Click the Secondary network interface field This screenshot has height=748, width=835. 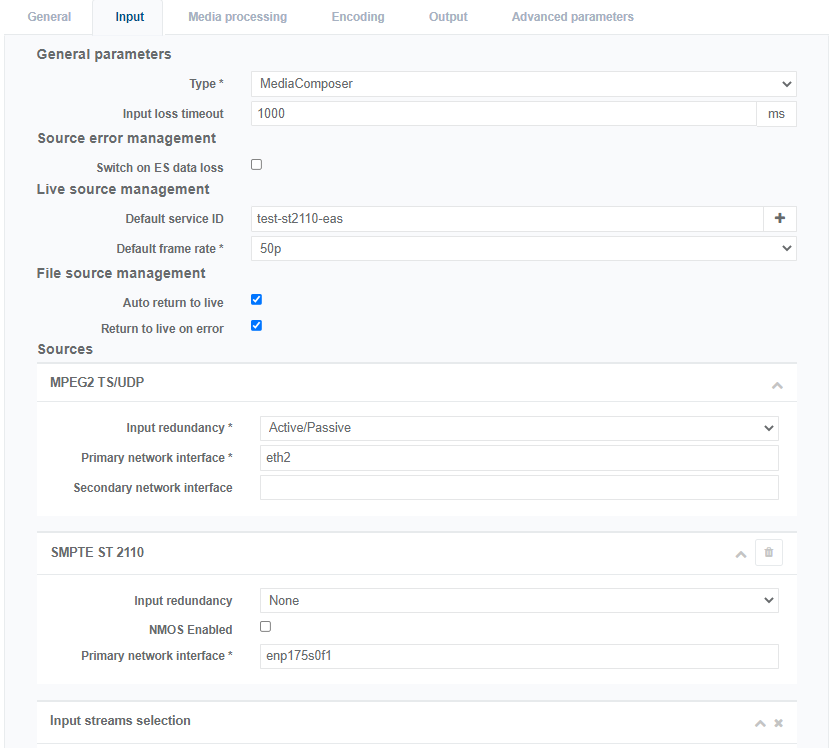tap(518, 488)
